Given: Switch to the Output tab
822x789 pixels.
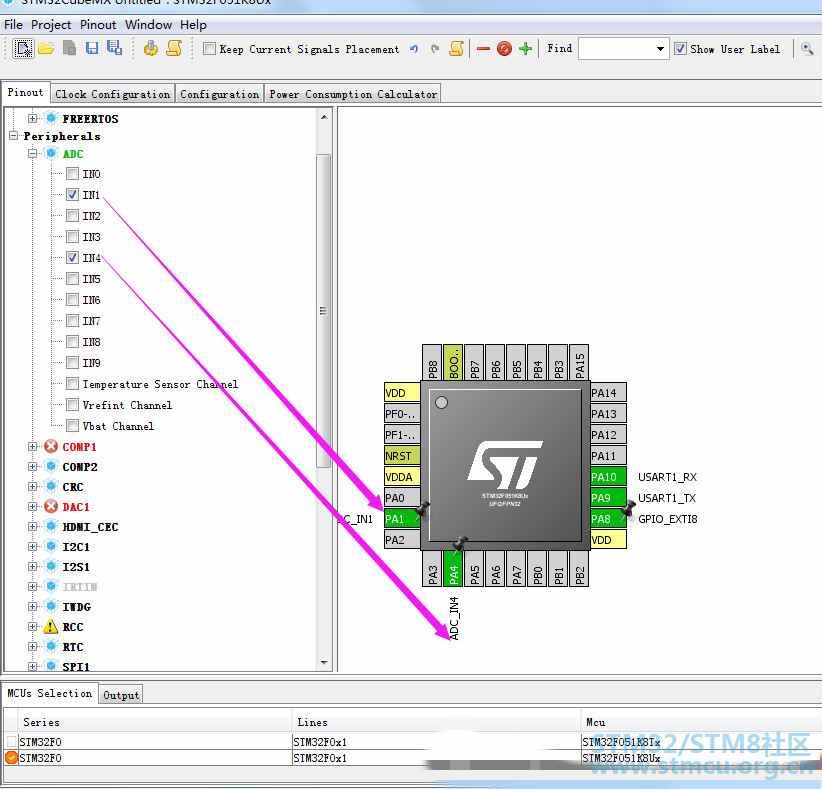Looking at the screenshot, I should coord(121,695).
